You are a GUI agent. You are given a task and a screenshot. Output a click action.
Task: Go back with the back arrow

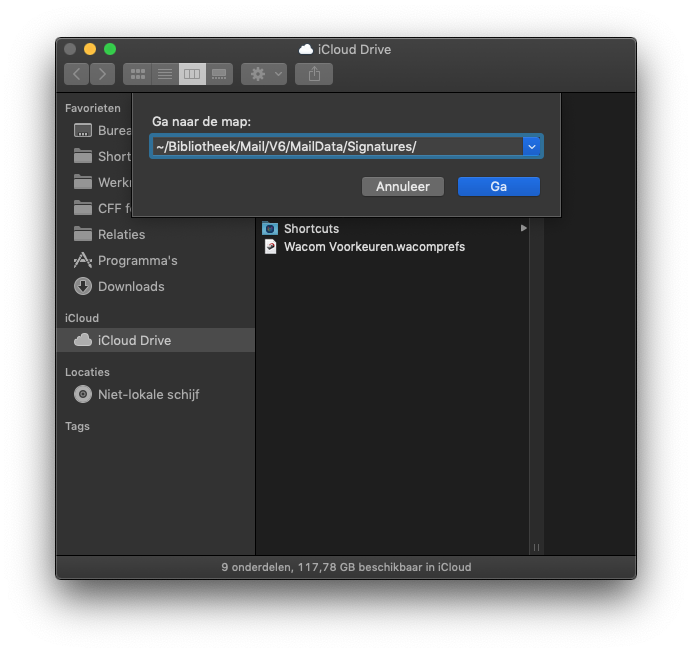click(76, 74)
